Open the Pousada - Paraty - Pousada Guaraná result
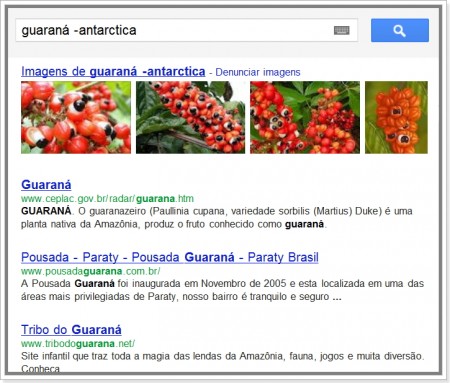 coord(170,257)
